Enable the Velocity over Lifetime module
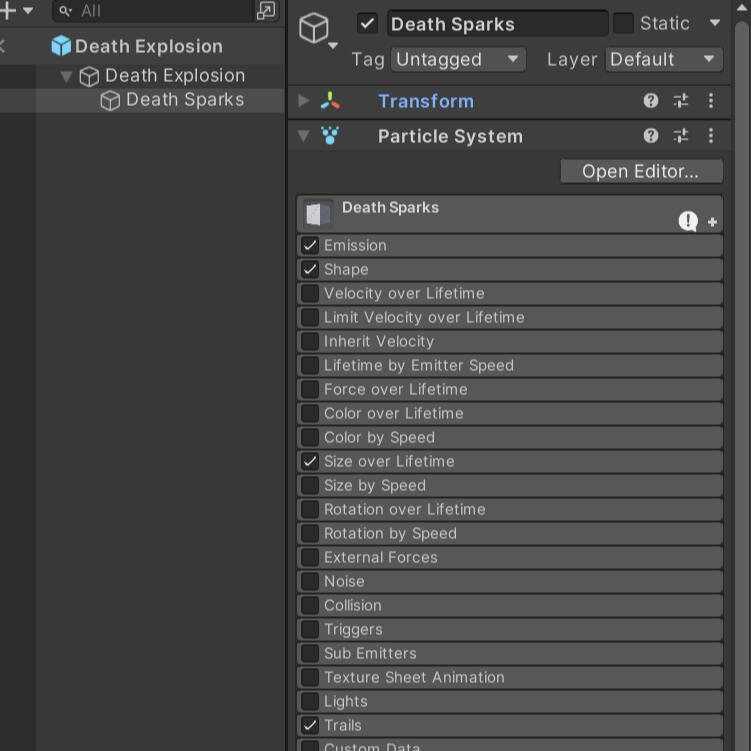Viewport: 751px width, 751px height. coord(310,293)
